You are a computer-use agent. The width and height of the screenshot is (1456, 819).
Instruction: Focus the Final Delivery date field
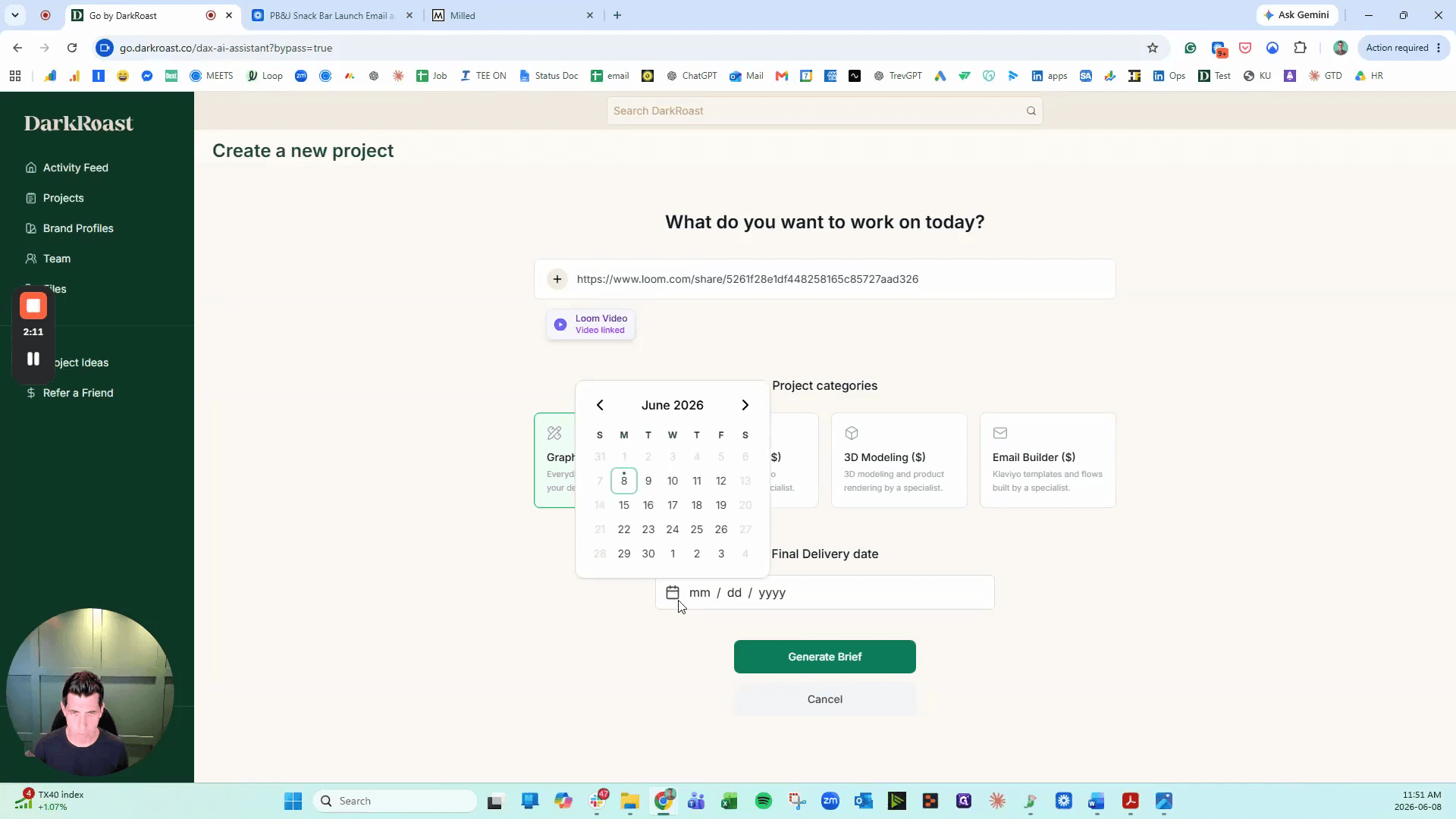(825, 592)
